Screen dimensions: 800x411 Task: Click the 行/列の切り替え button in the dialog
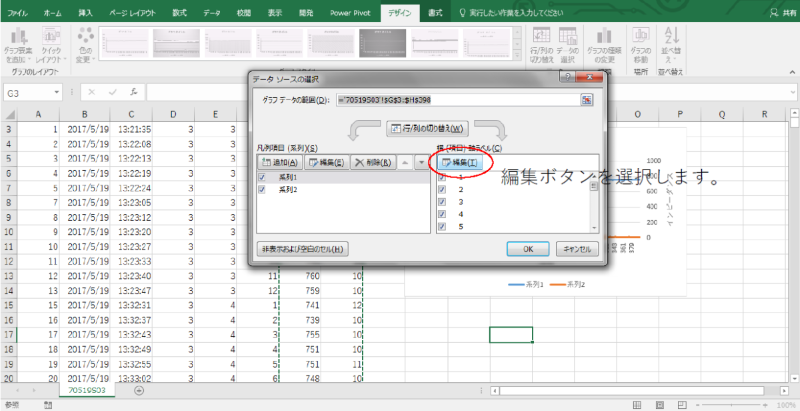click(426, 129)
